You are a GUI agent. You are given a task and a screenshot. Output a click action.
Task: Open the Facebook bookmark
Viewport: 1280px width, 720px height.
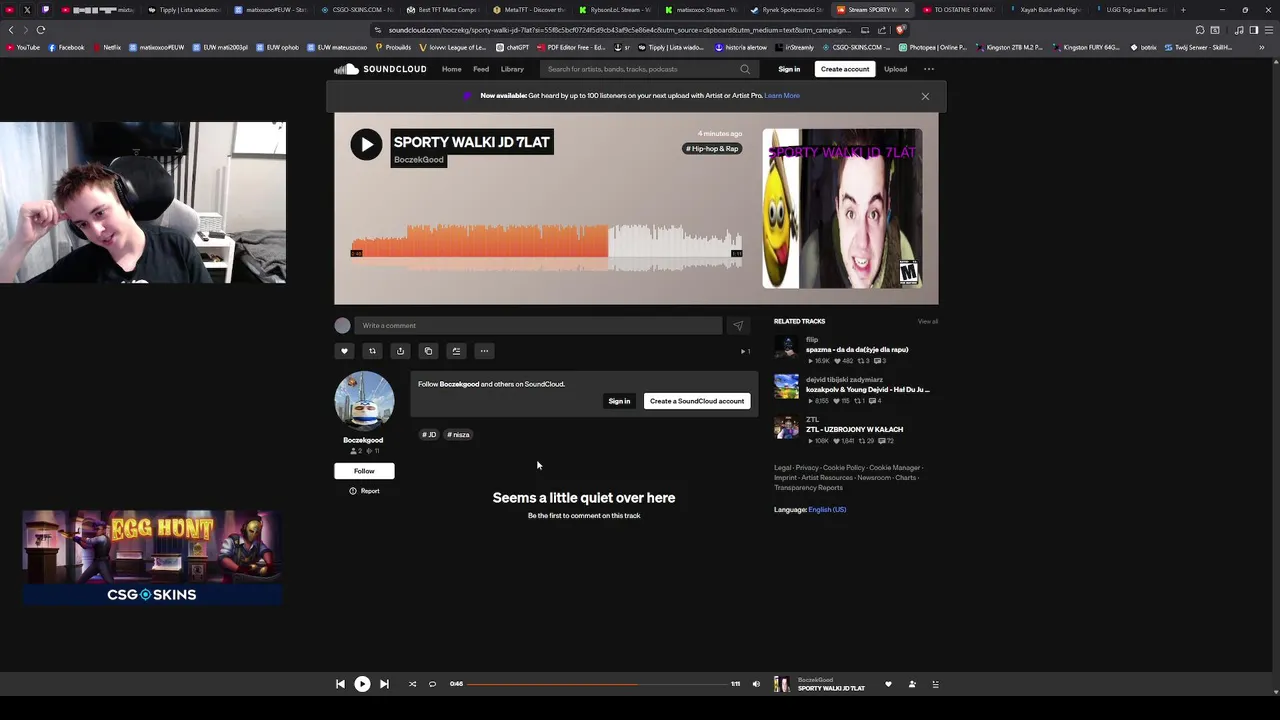point(66,47)
